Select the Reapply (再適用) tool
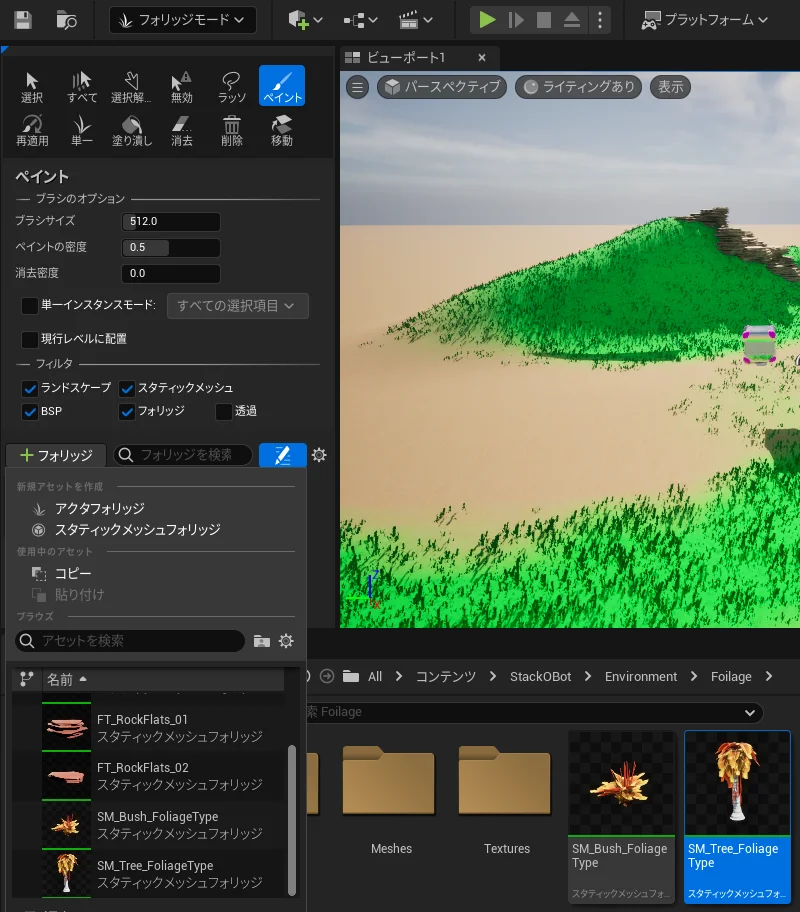This screenshot has width=800, height=912. click(x=32, y=129)
